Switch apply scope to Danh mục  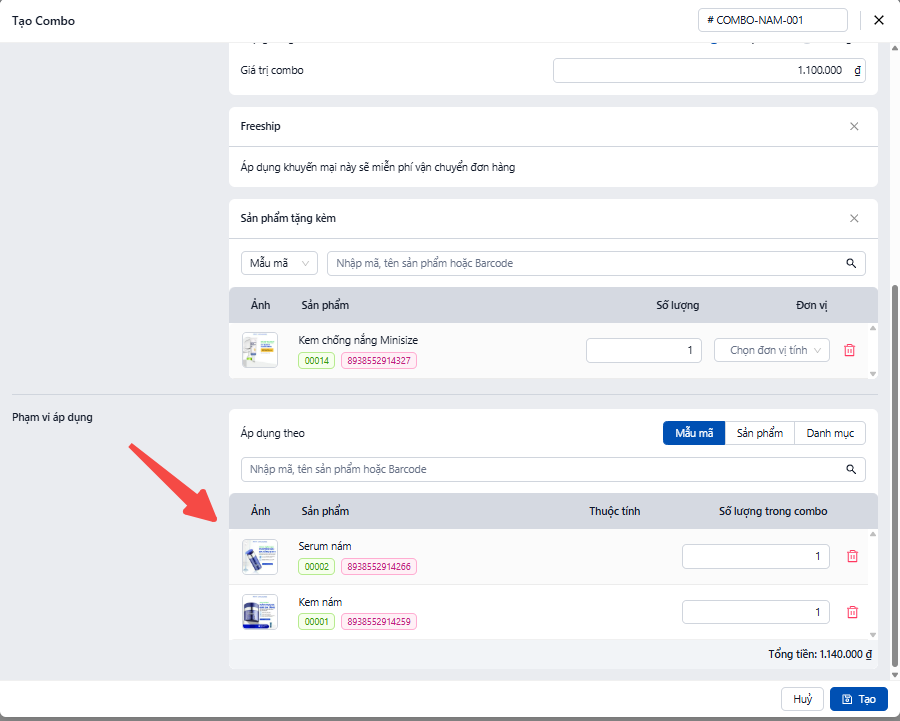829,433
